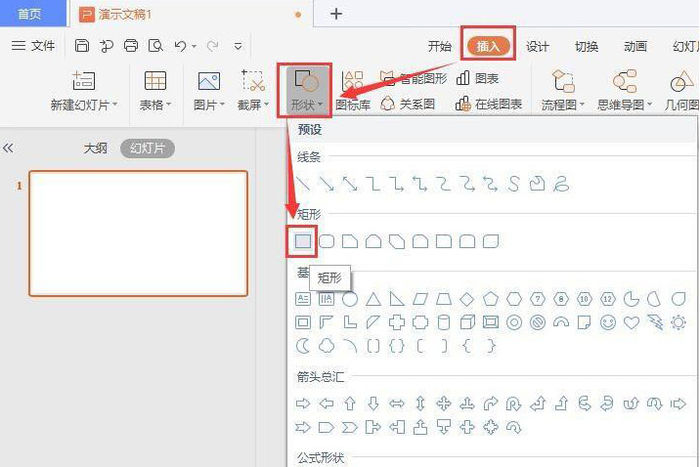Click the Redo arrow icon

click(x=212, y=46)
